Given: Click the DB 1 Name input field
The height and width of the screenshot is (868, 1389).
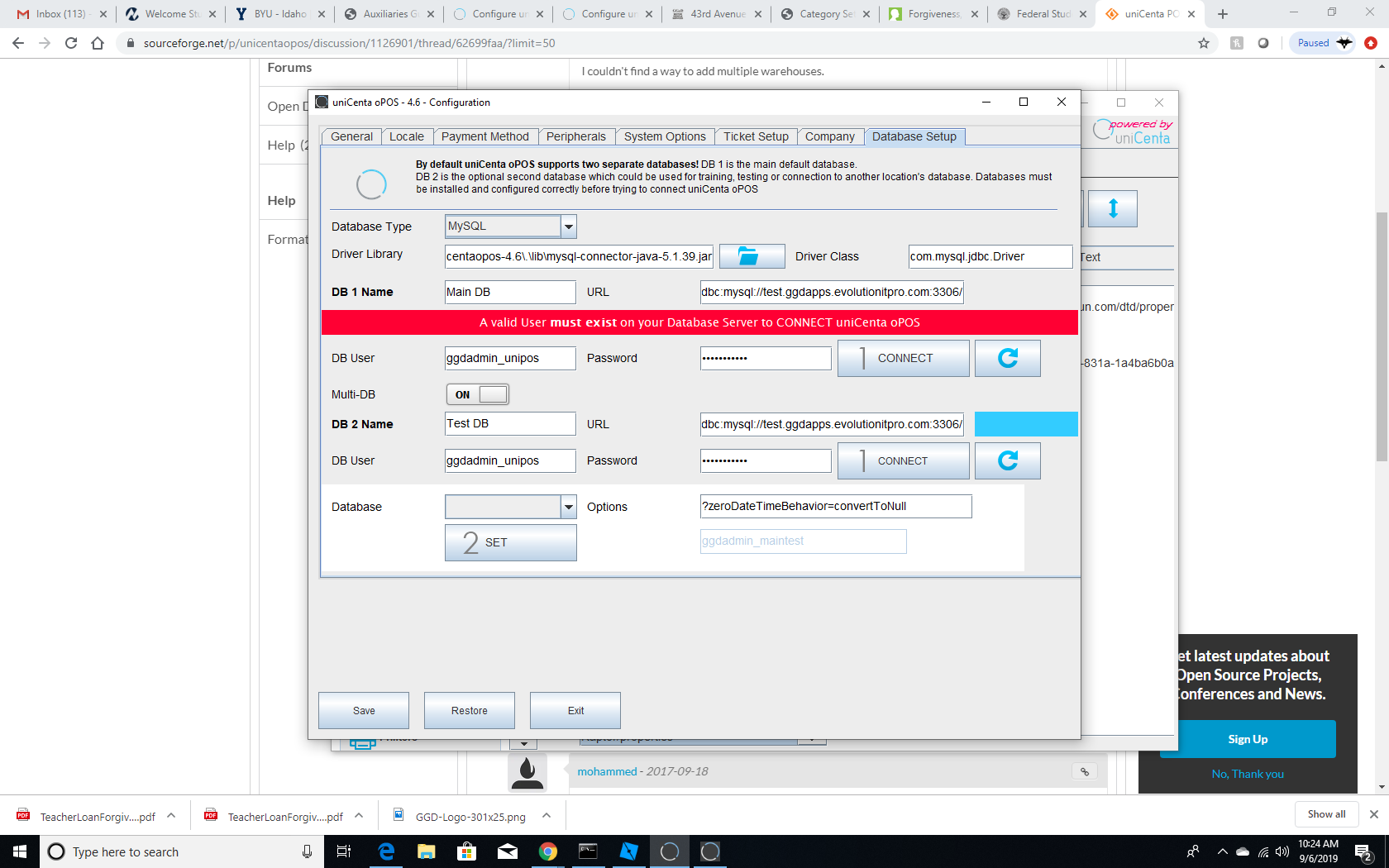Looking at the screenshot, I should 510,292.
